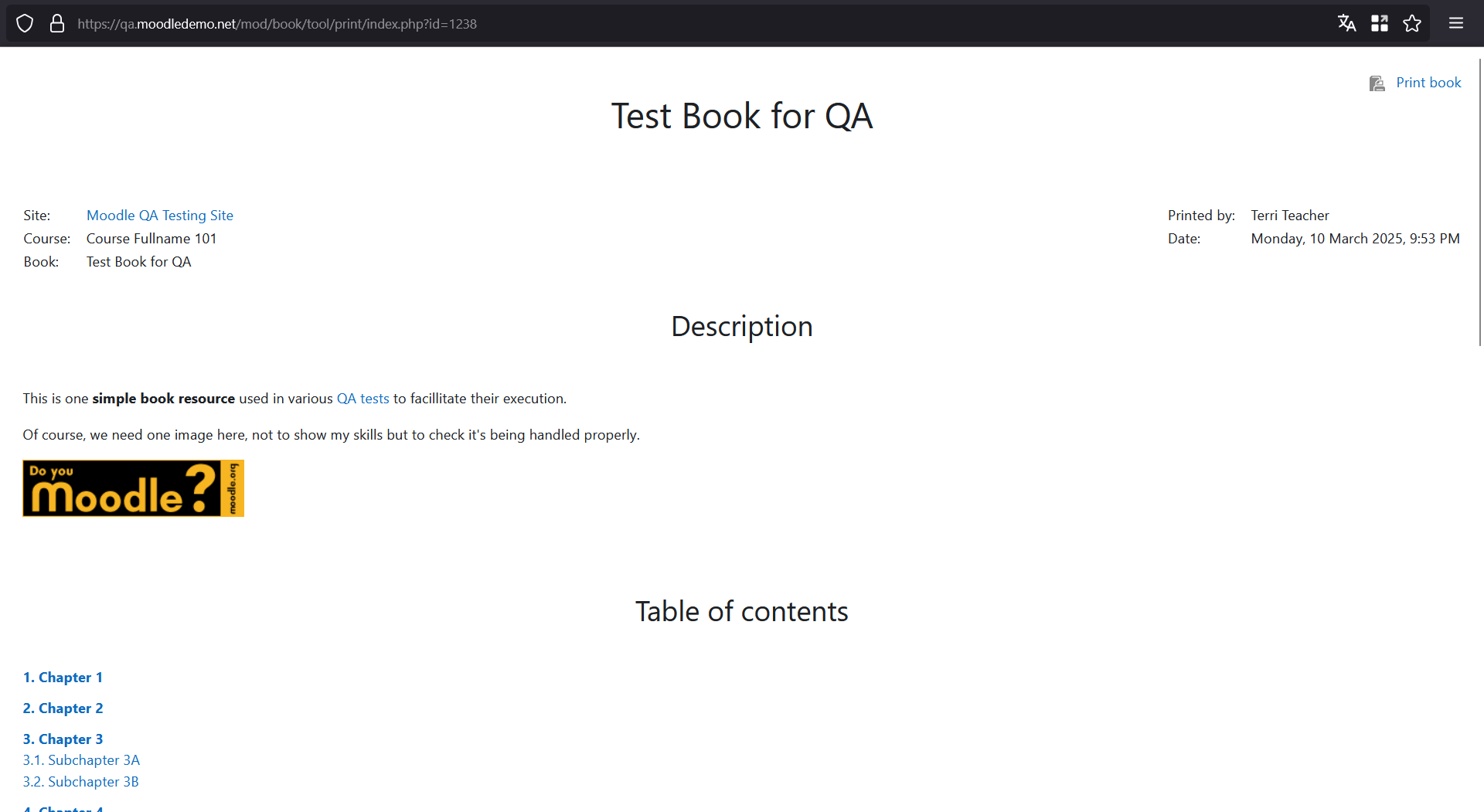Go to 3.1. Subchapter 3A
This screenshot has width=1484, height=812.
click(81, 760)
